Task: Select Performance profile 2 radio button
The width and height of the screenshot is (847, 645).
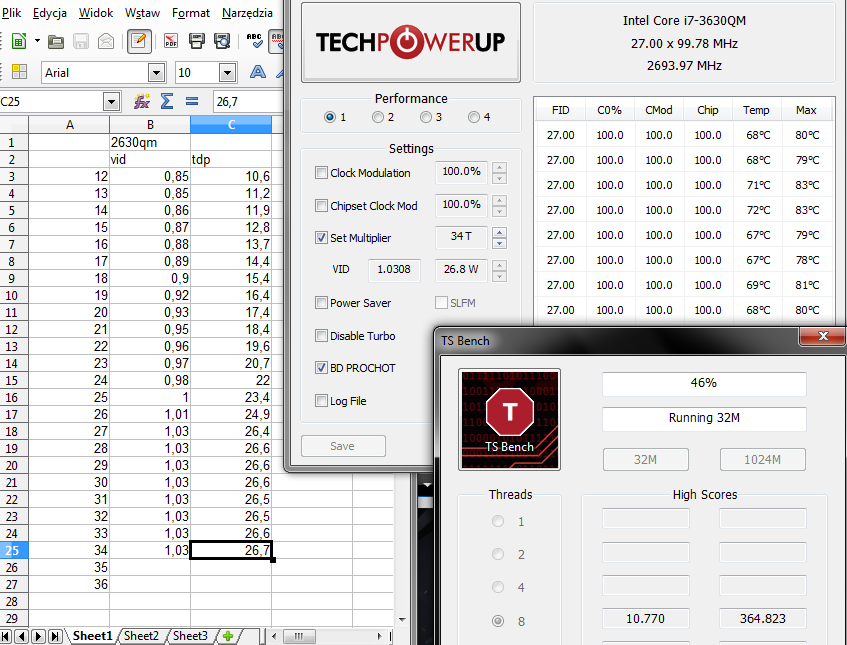Action: point(378,117)
